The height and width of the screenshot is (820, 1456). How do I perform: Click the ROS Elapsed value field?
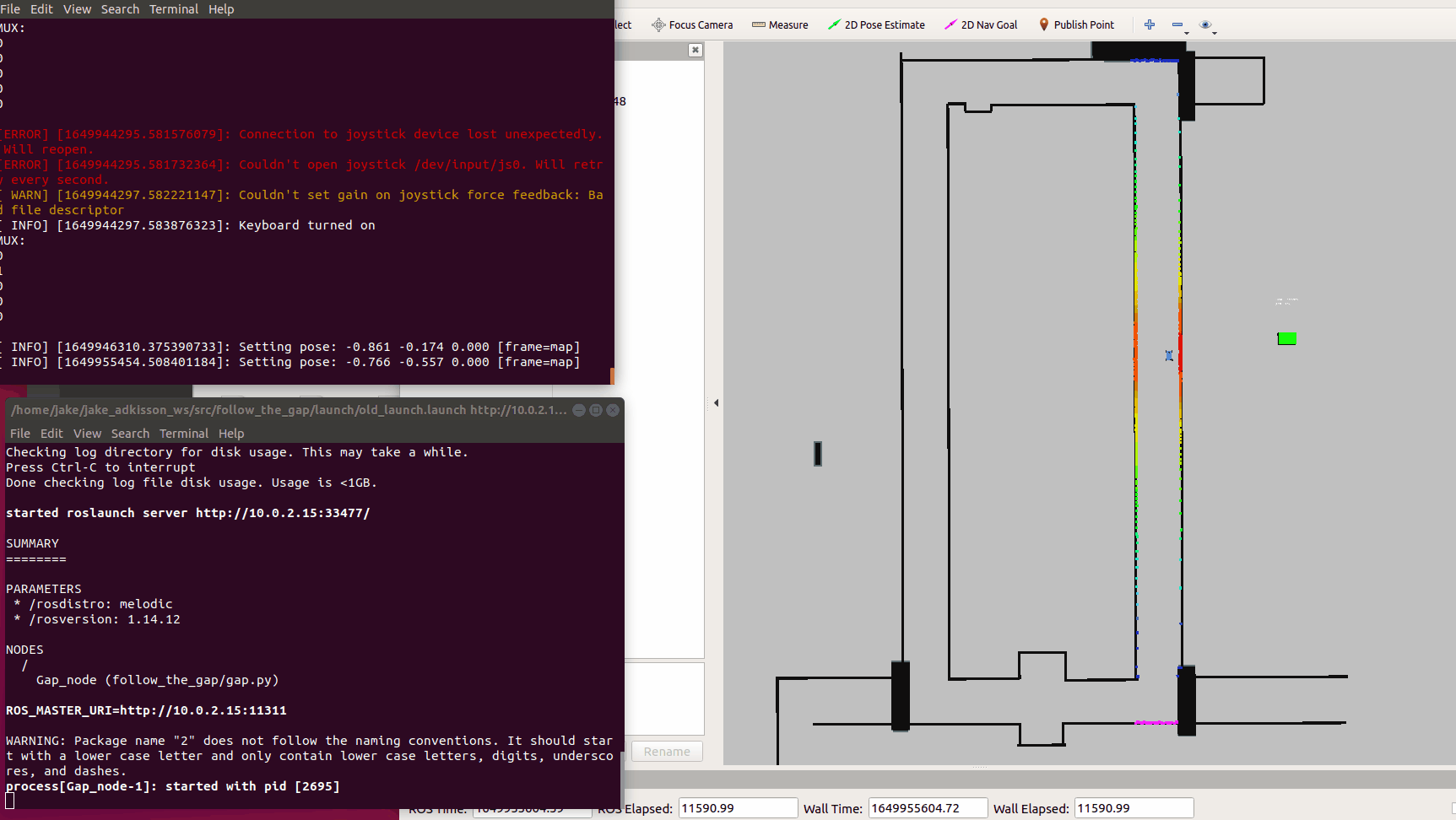click(737, 808)
